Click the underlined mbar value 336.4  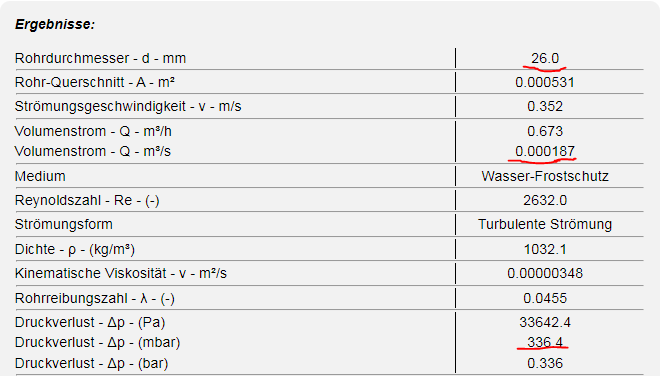tap(545, 342)
